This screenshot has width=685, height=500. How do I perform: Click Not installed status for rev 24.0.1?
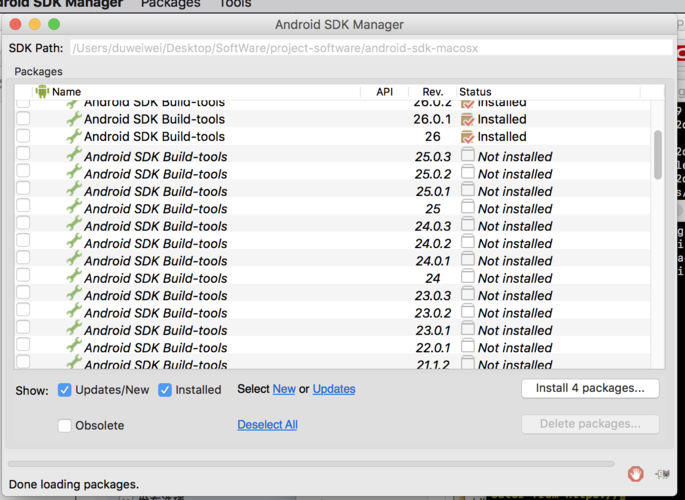pyautogui.click(x=515, y=261)
